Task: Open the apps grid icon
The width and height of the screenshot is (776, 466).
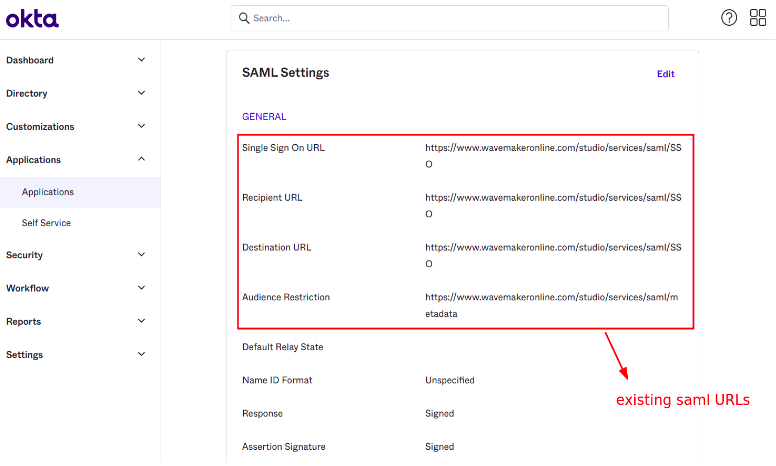Action: click(758, 18)
